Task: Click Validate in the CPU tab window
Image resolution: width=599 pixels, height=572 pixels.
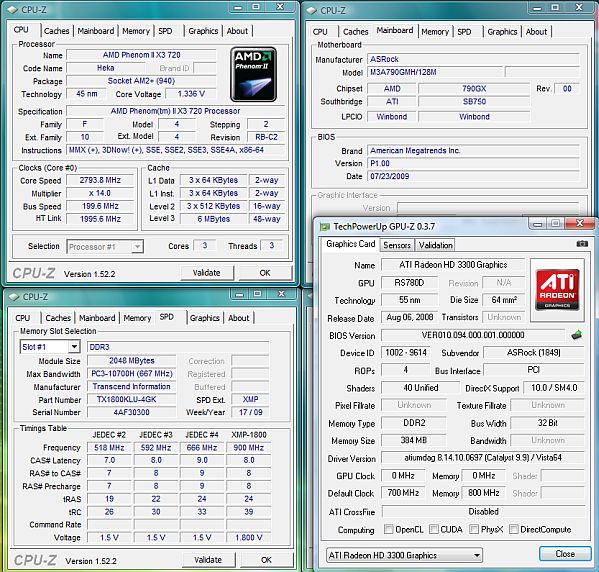Action: (x=207, y=273)
